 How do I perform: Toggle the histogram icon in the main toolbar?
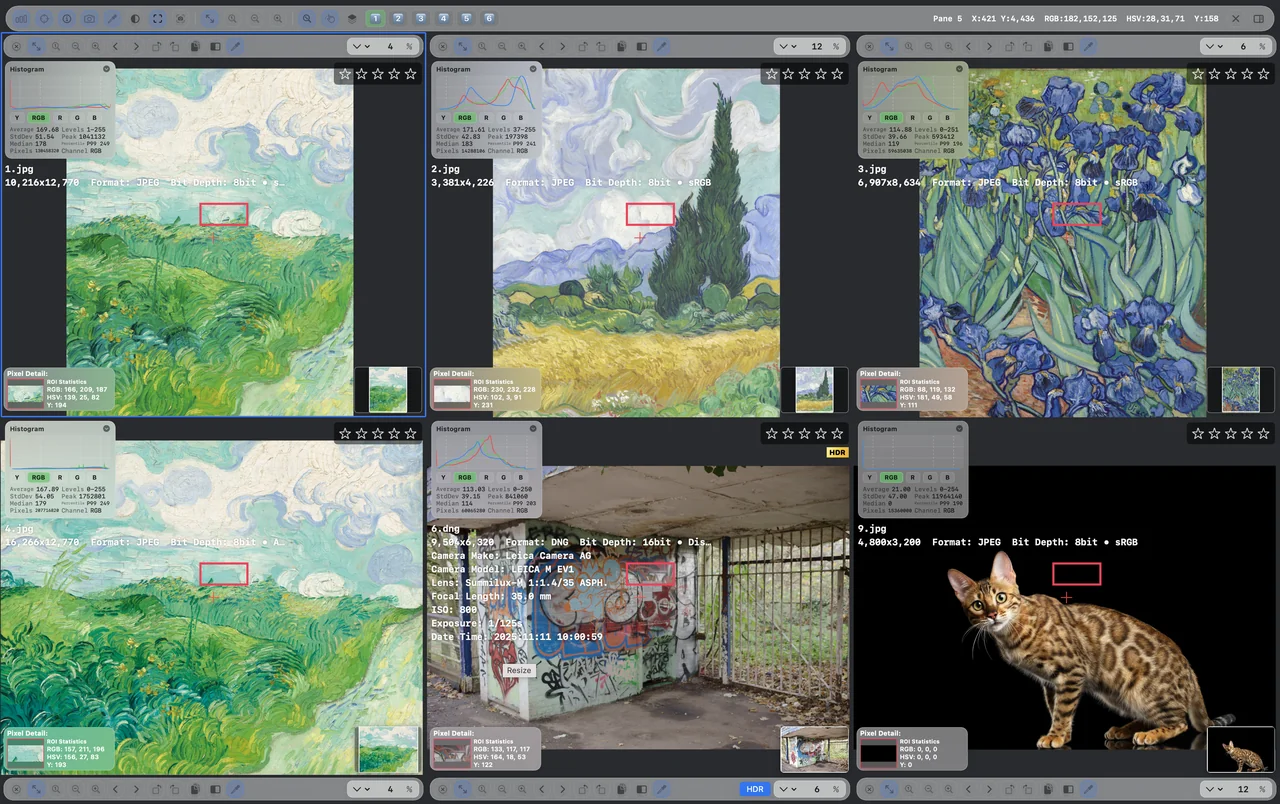pyautogui.click(x=21, y=19)
